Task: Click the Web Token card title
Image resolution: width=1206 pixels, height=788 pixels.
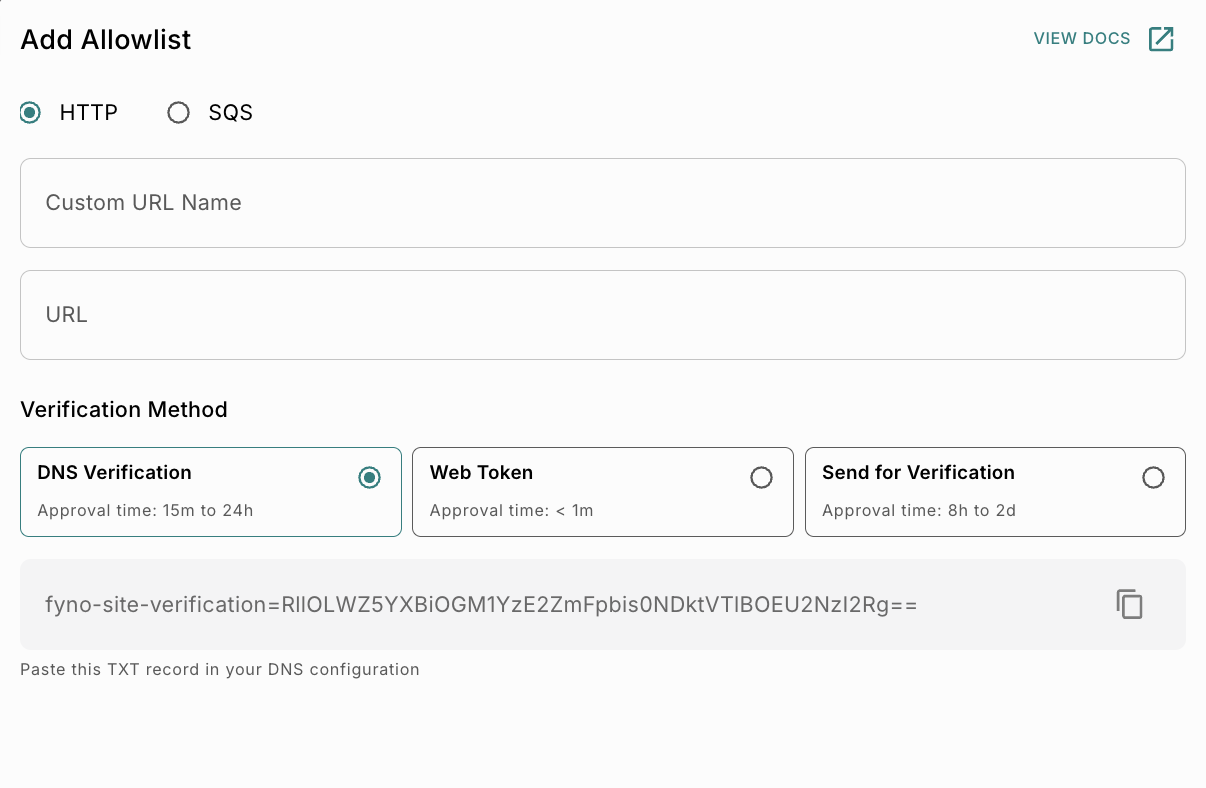Action: (481, 472)
